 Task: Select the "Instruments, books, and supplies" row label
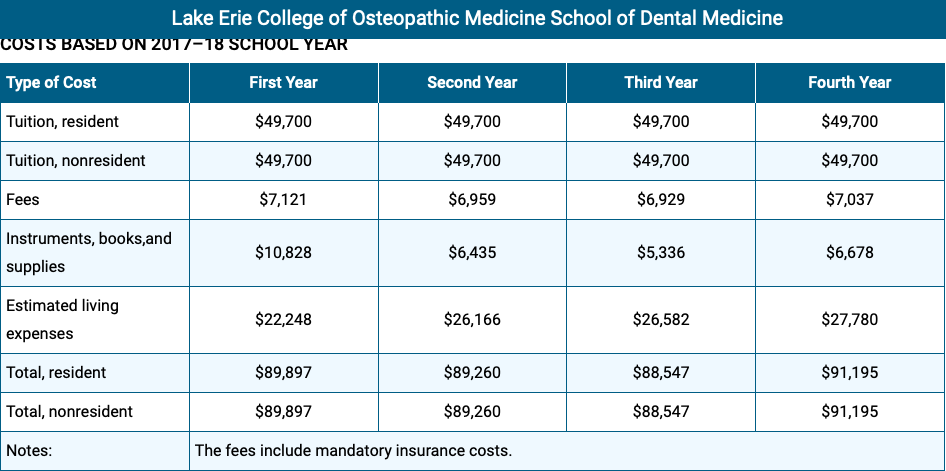(x=88, y=252)
